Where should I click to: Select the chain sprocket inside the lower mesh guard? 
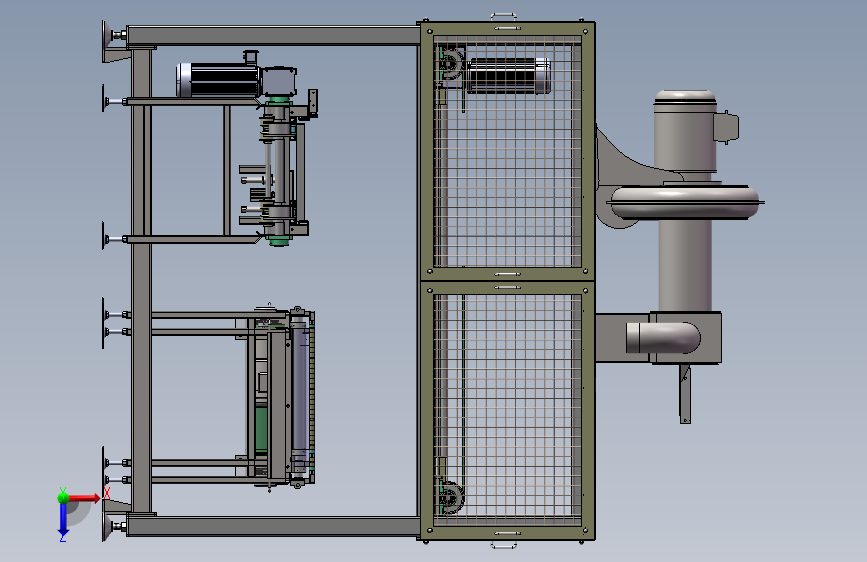450,496
